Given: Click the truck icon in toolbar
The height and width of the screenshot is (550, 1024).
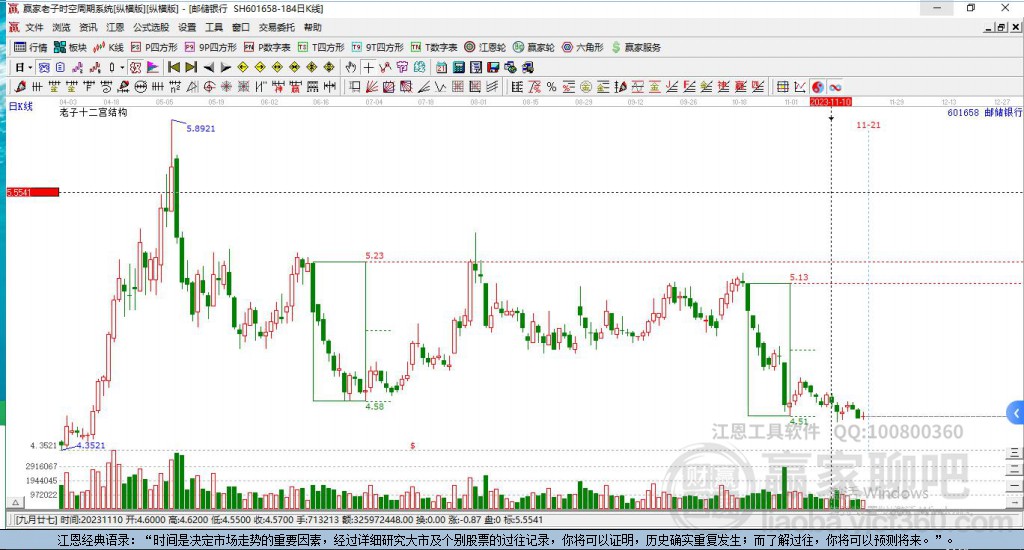Looking at the screenshot, I should pyautogui.click(x=528, y=67).
